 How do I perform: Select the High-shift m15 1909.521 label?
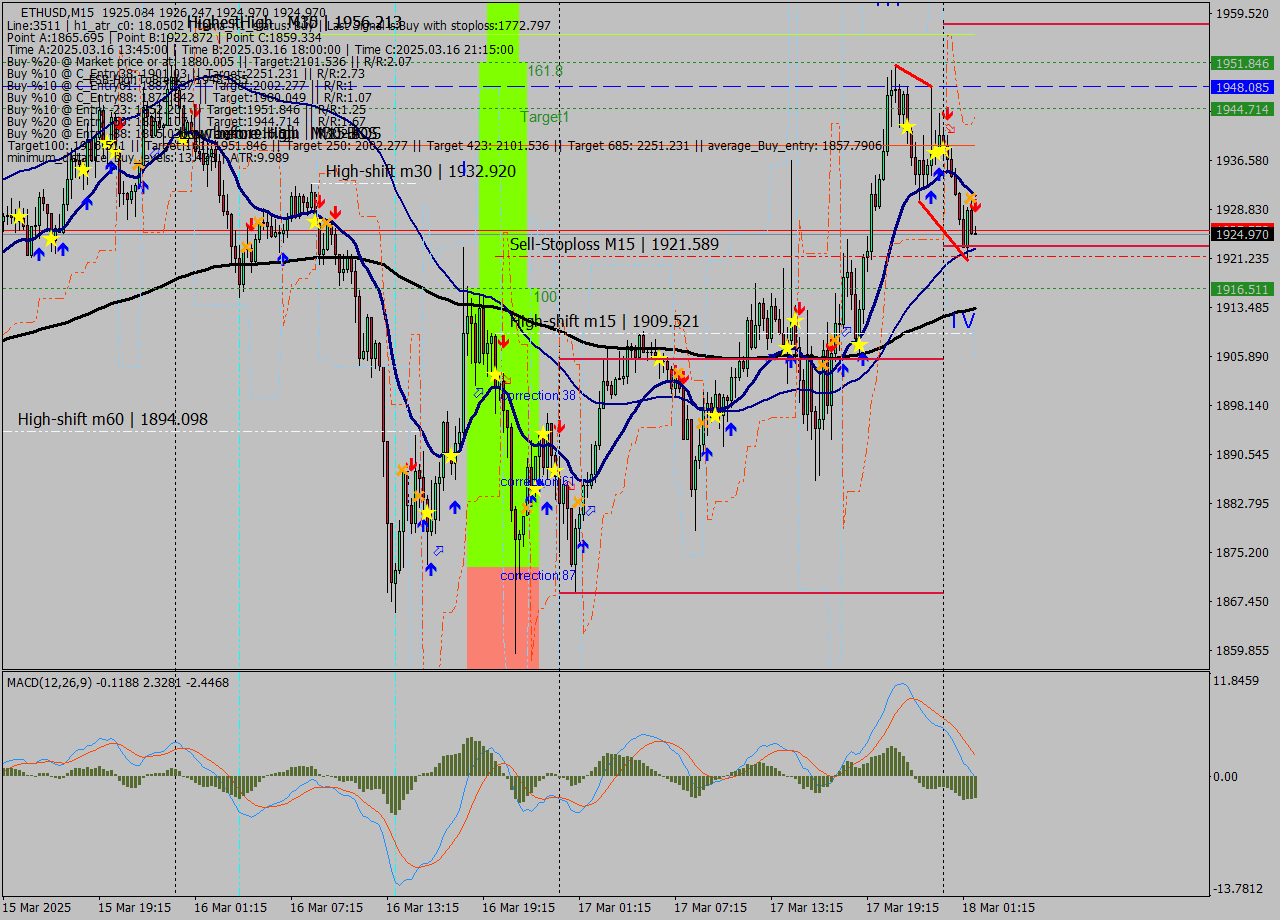click(x=604, y=321)
